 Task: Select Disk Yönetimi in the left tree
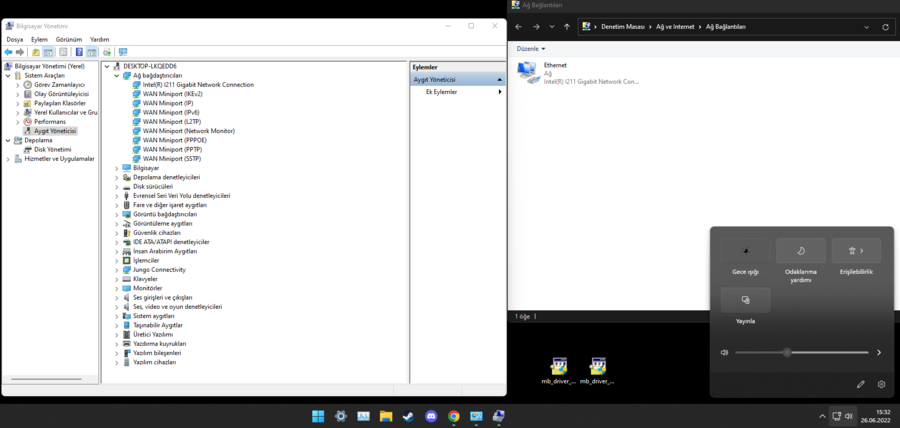pyautogui.click(x=52, y=149)
